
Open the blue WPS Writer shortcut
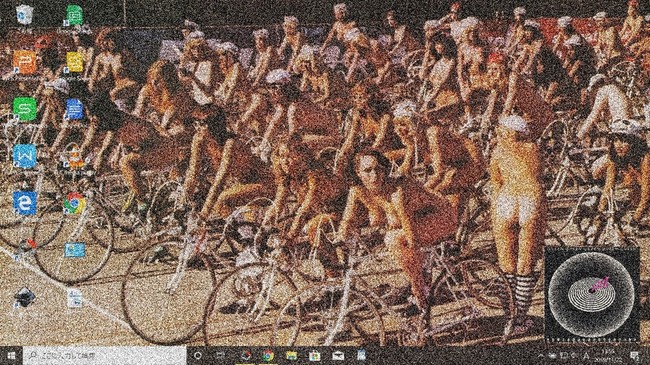pyautogui.click(x=24, y=156)
